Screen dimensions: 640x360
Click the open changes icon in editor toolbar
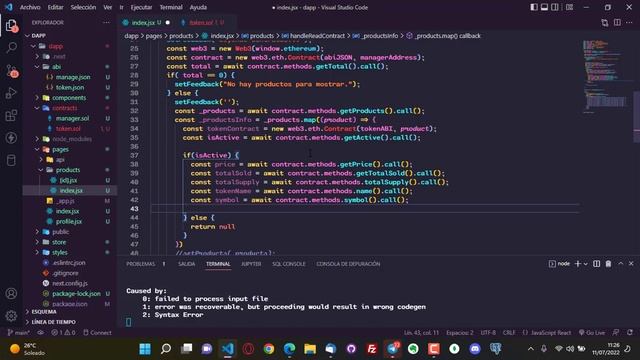pos(605,23)
